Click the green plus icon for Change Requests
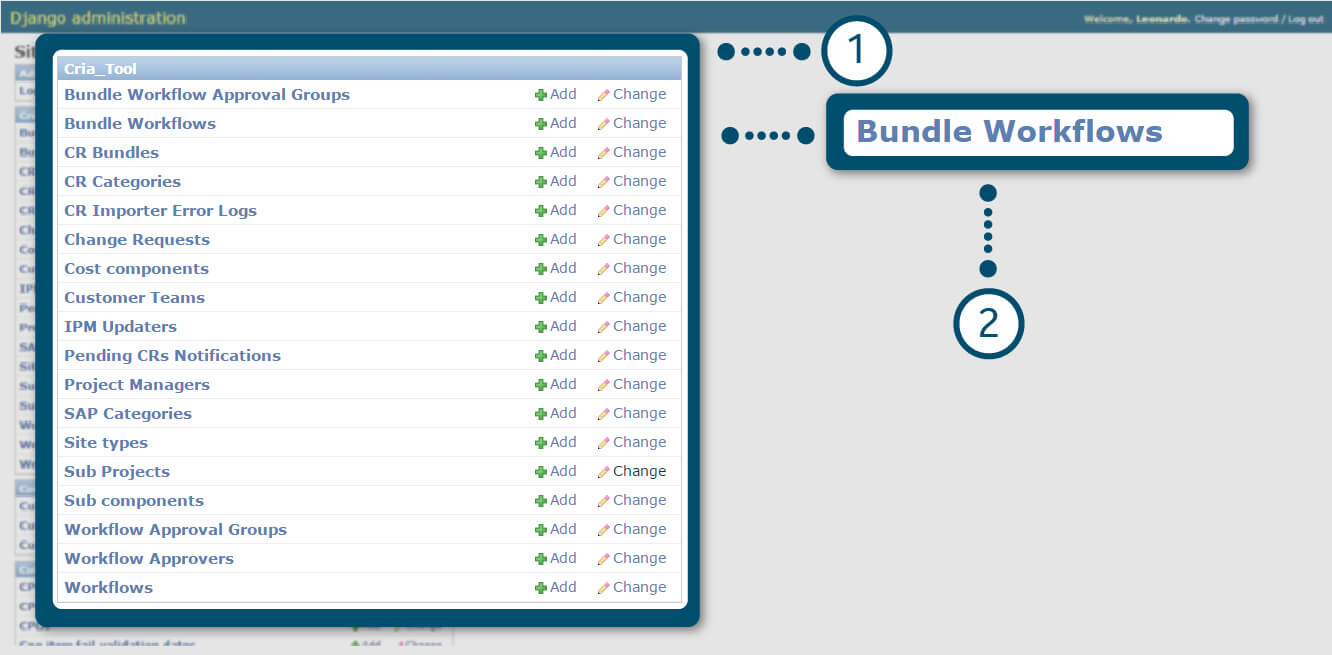The image size is (1332, 655). tap(541, 240)
